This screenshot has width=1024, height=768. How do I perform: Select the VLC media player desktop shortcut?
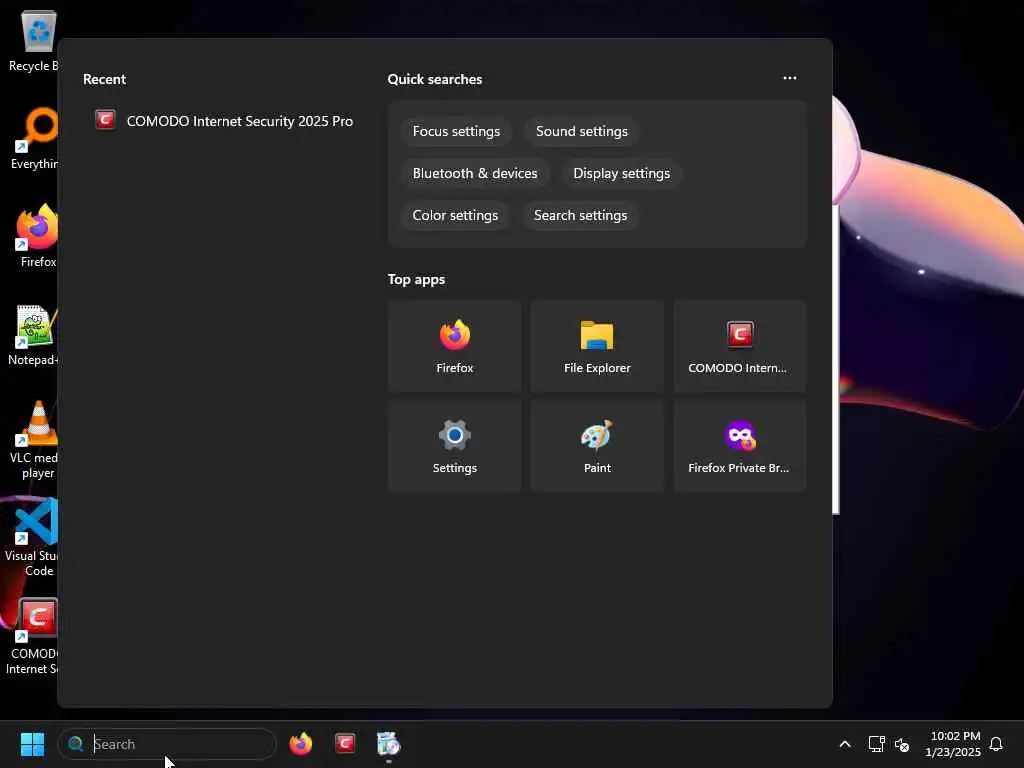[34, 440]
